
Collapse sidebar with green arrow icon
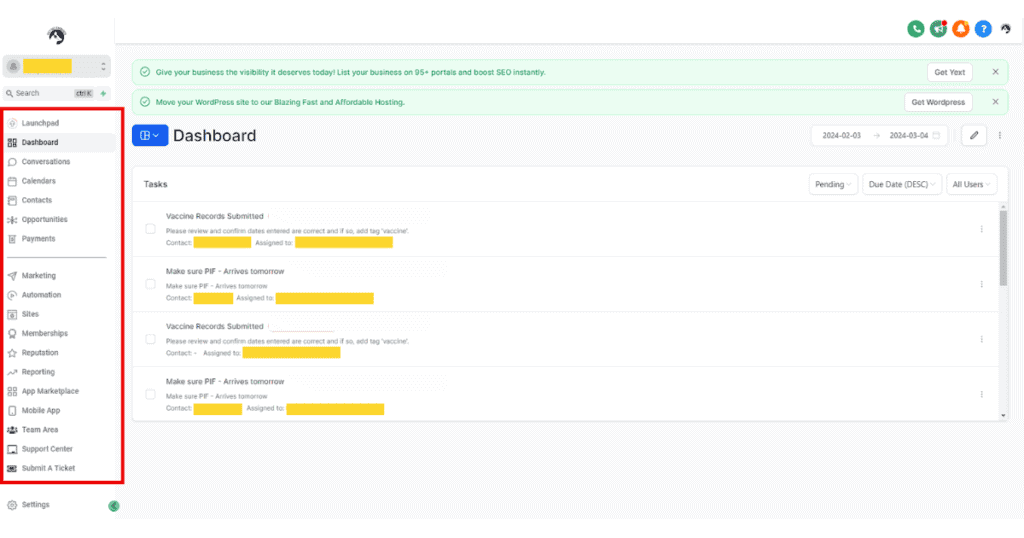click(x=114, y=506)
